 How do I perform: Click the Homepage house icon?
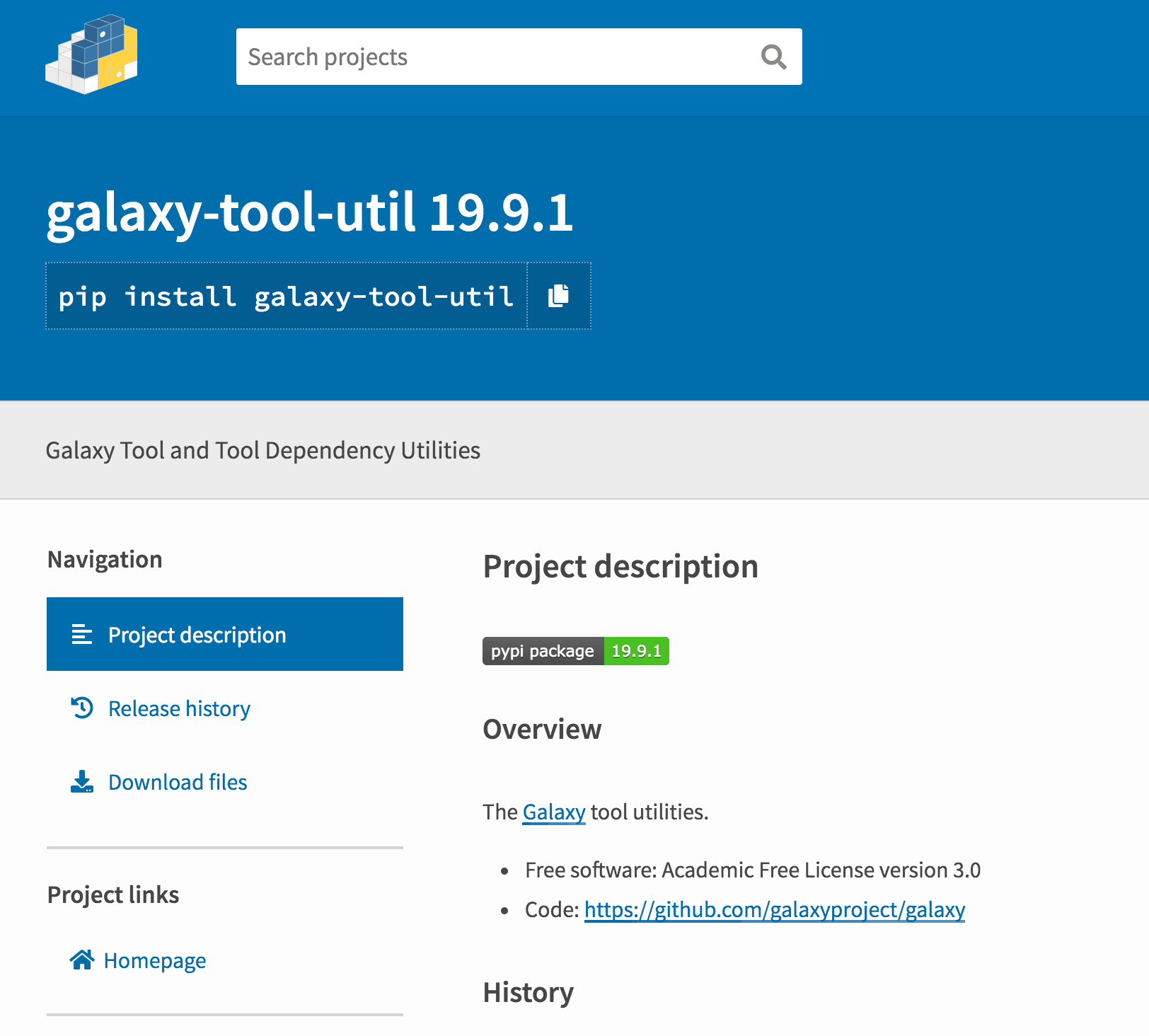pos(81,960)
